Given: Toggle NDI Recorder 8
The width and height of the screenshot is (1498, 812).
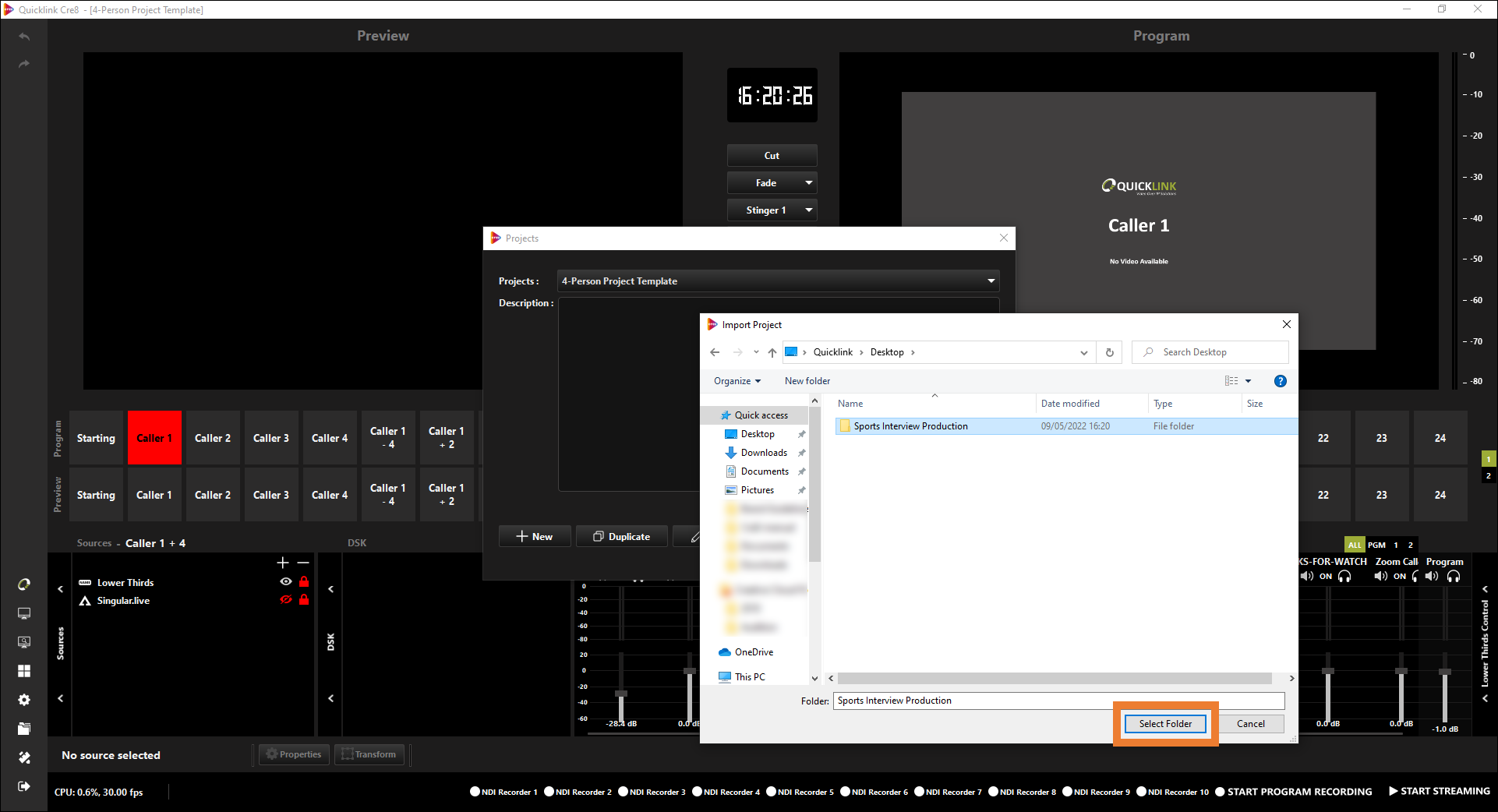Looking at the screenshot, I should point(1022,792).
